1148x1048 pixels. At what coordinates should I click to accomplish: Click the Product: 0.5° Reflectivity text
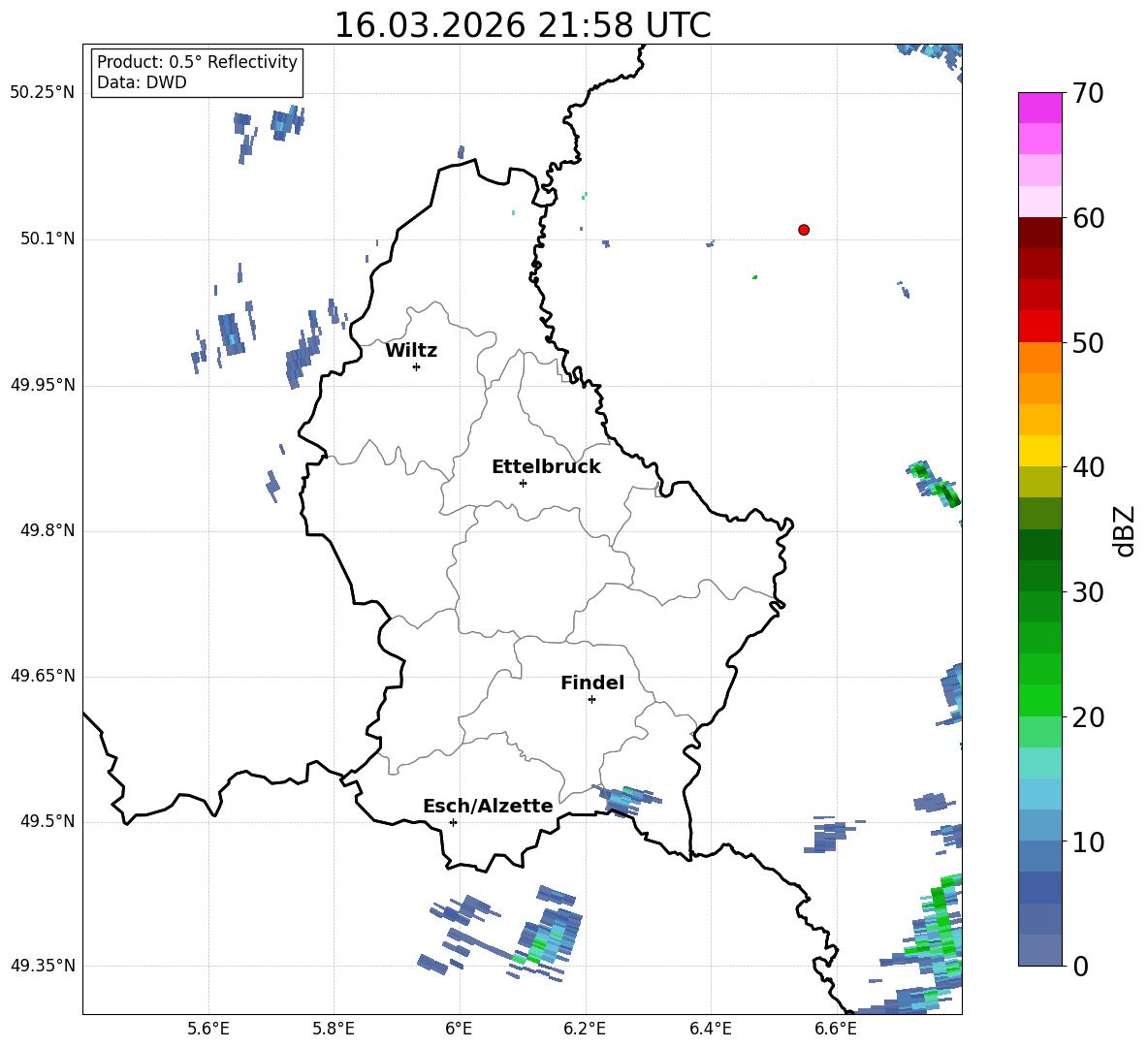click(x=197, y=61)
